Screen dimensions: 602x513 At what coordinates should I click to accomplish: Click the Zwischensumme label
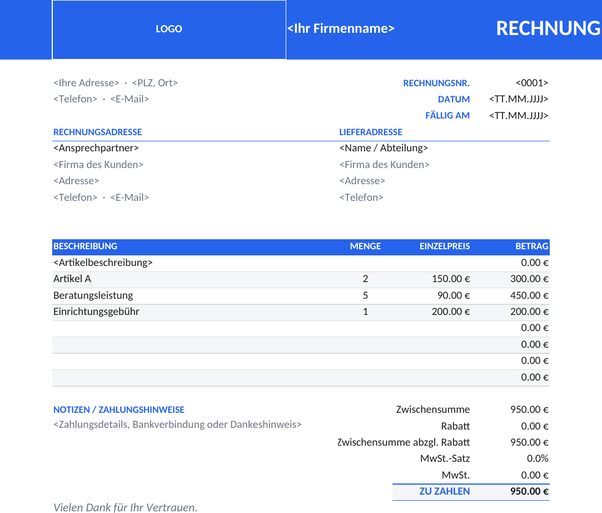pyautogui.click(x=433, y=410)
